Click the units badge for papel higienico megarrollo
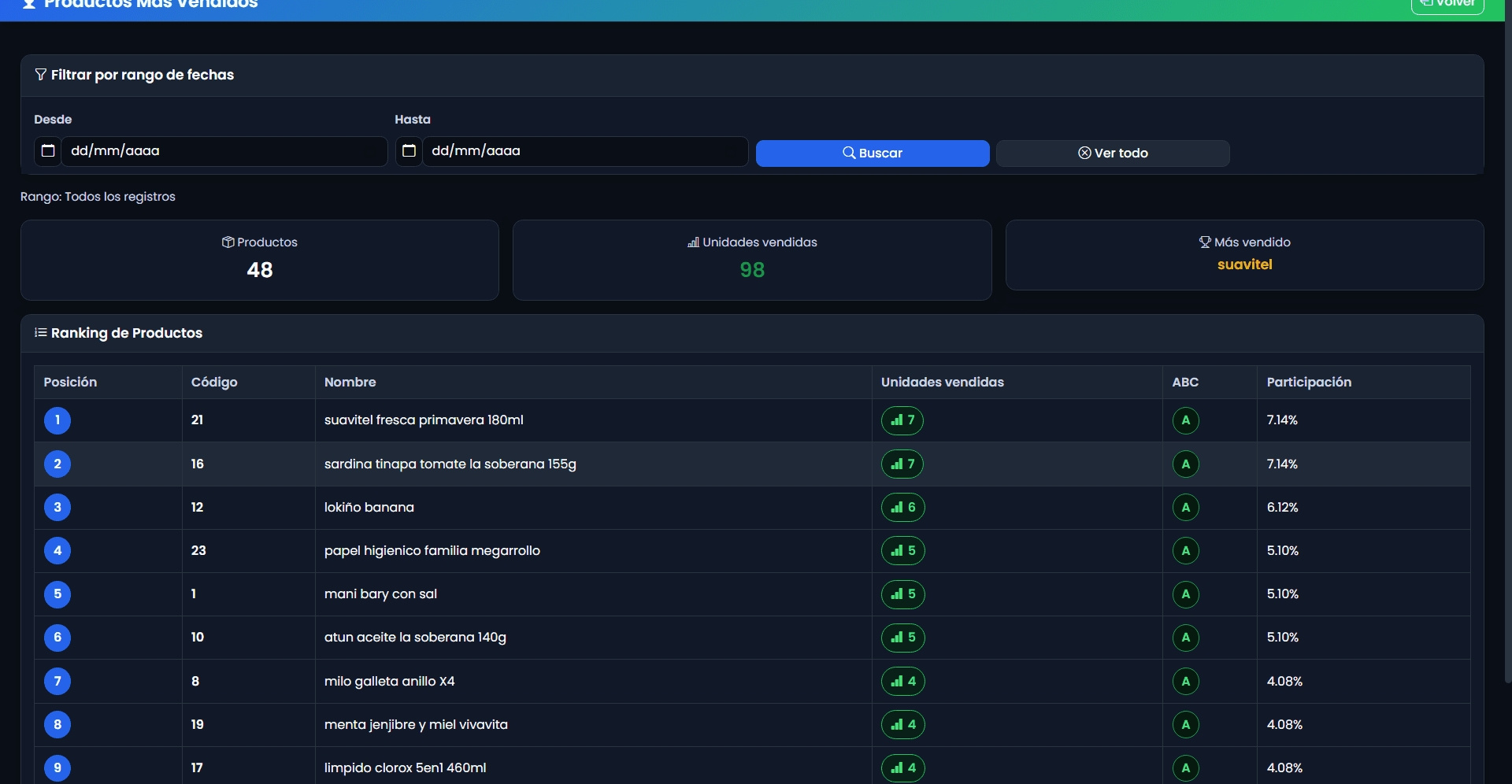Viewport: 1512px width, 784px height. [x=902, y=551]
